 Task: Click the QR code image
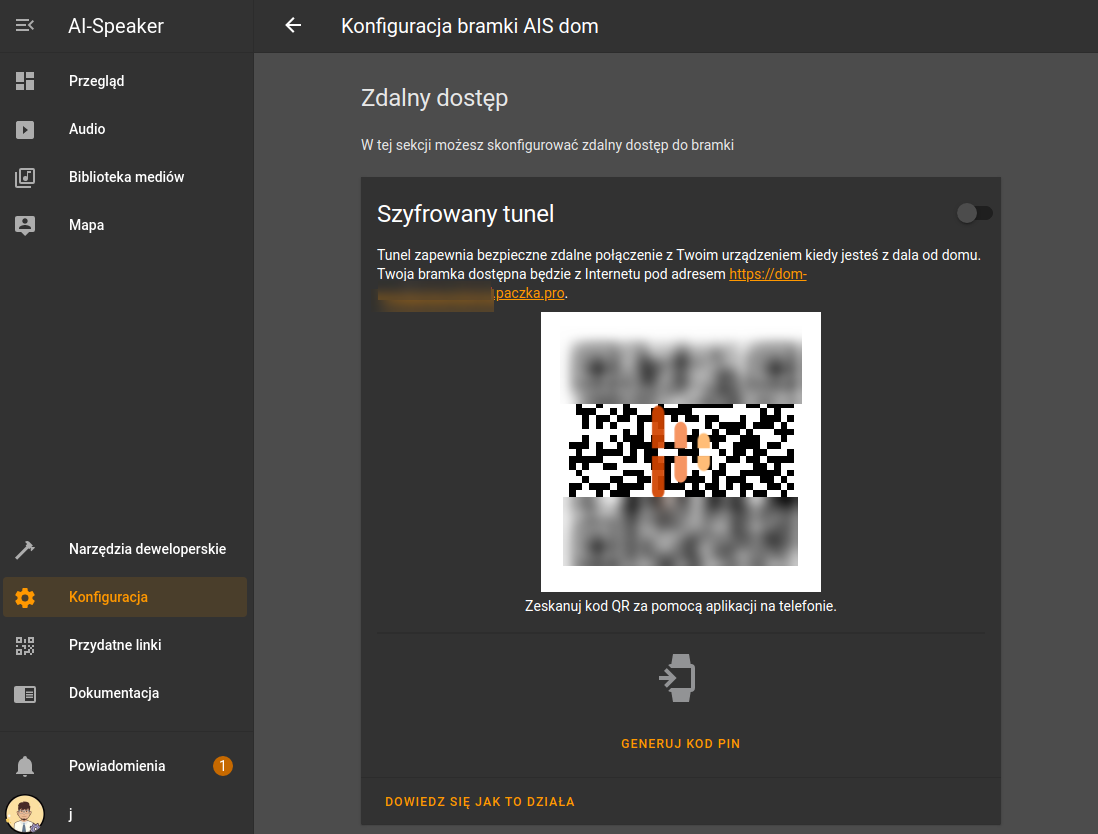click(681, 452)
